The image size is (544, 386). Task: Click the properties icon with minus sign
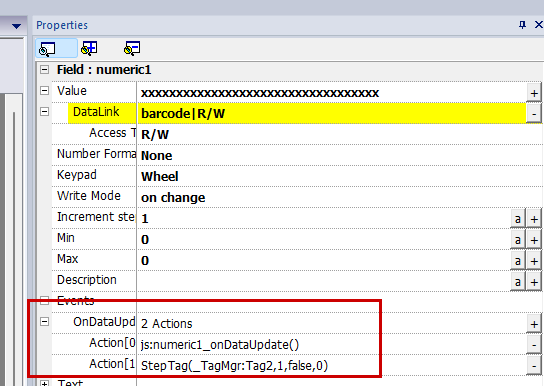pyautogui.click(x=132, y=48)
